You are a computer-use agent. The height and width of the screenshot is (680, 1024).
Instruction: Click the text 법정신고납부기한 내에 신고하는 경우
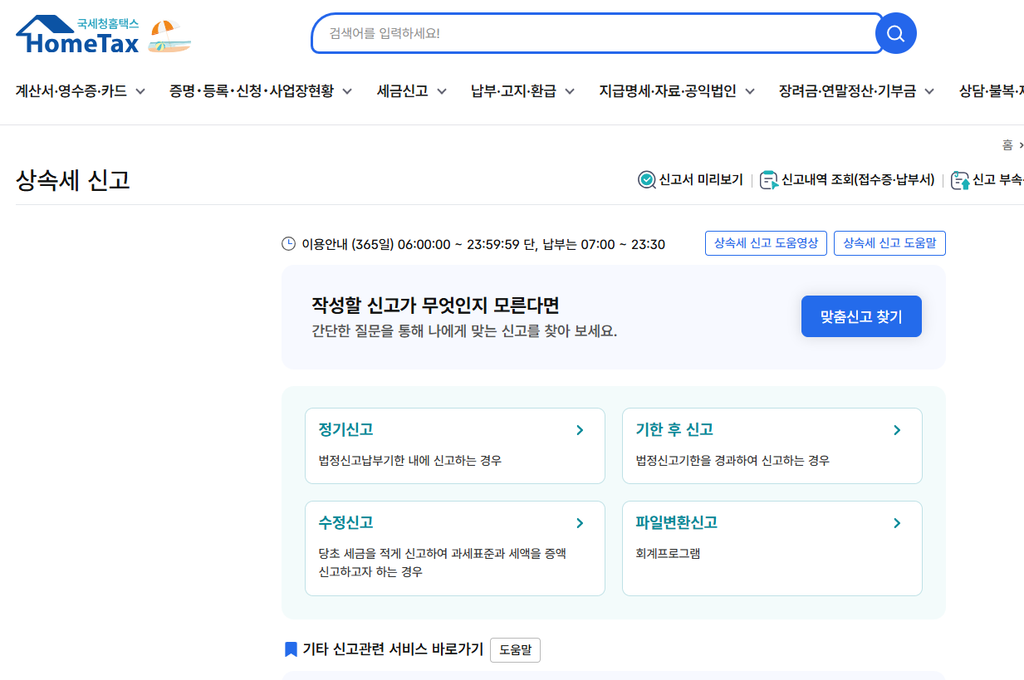410,461
